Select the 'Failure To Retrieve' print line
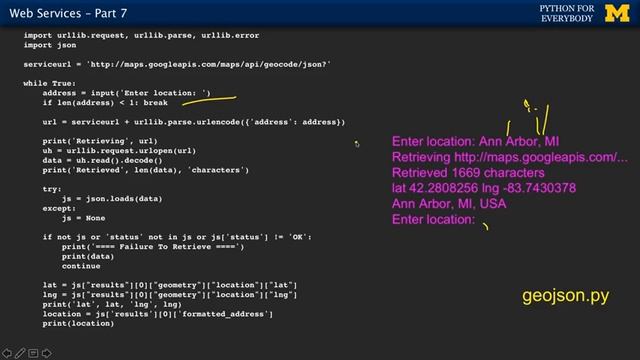This screenshot has width=640, height=360. coord(153,247)
